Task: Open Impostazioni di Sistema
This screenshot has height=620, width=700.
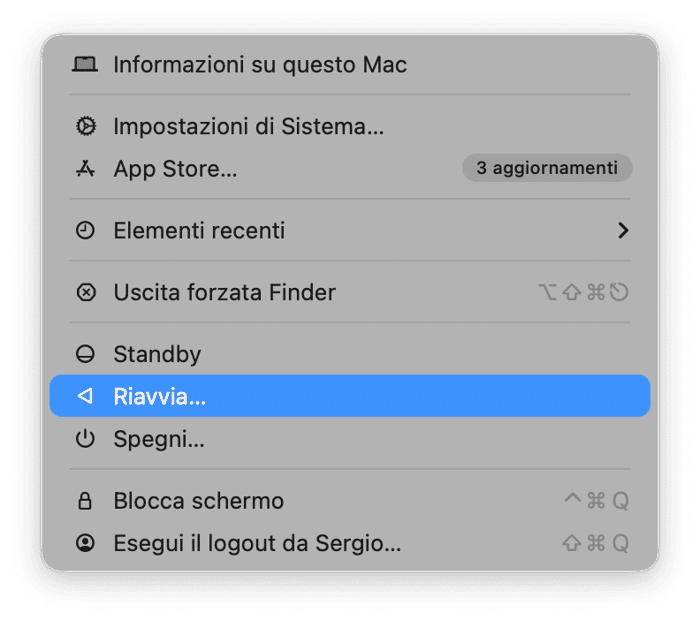Action: (248, 126)
